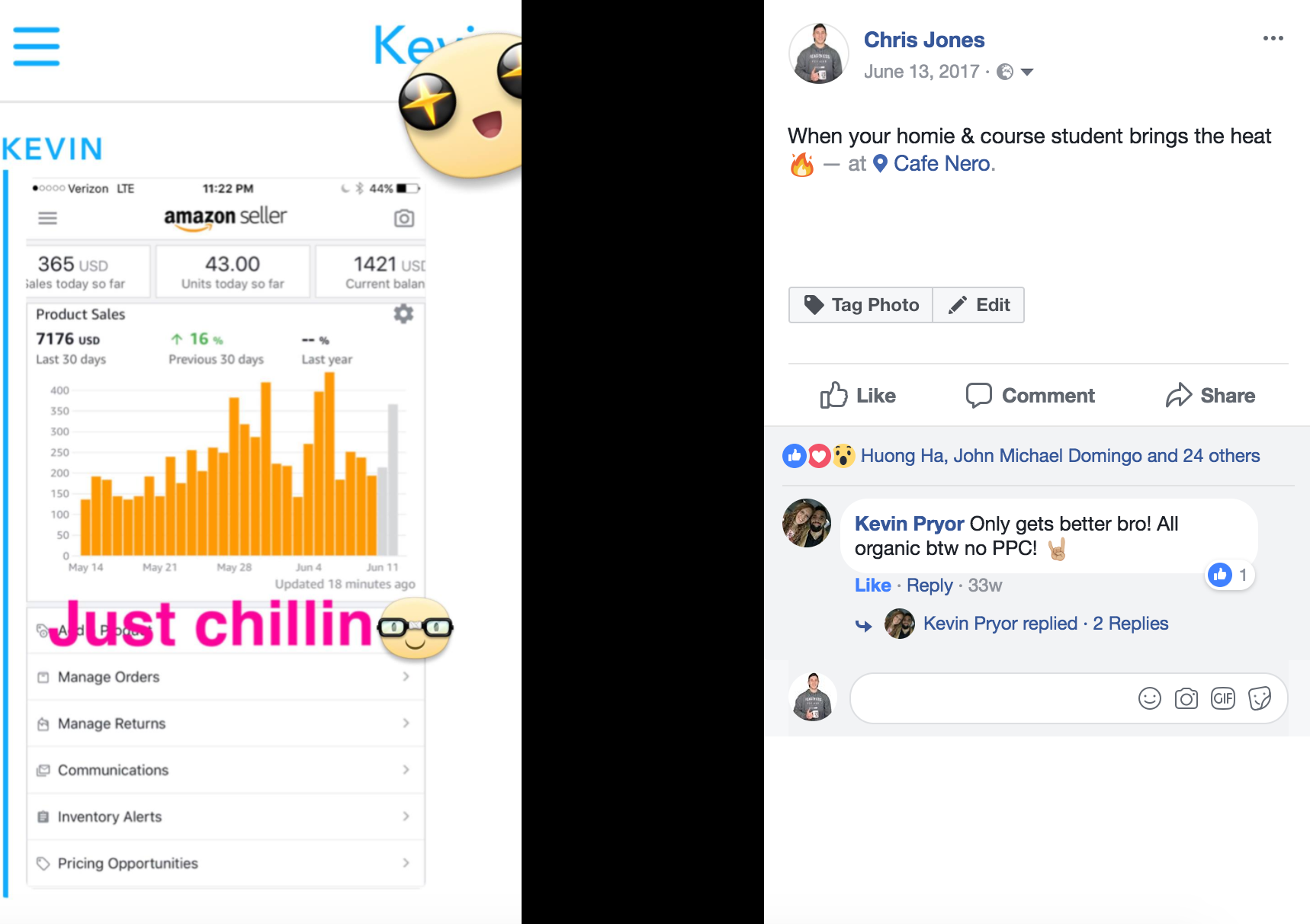Click the Tag Photo button
Image resolution: width=1310 pixels, height=924 pixels.
pos(861,305)
